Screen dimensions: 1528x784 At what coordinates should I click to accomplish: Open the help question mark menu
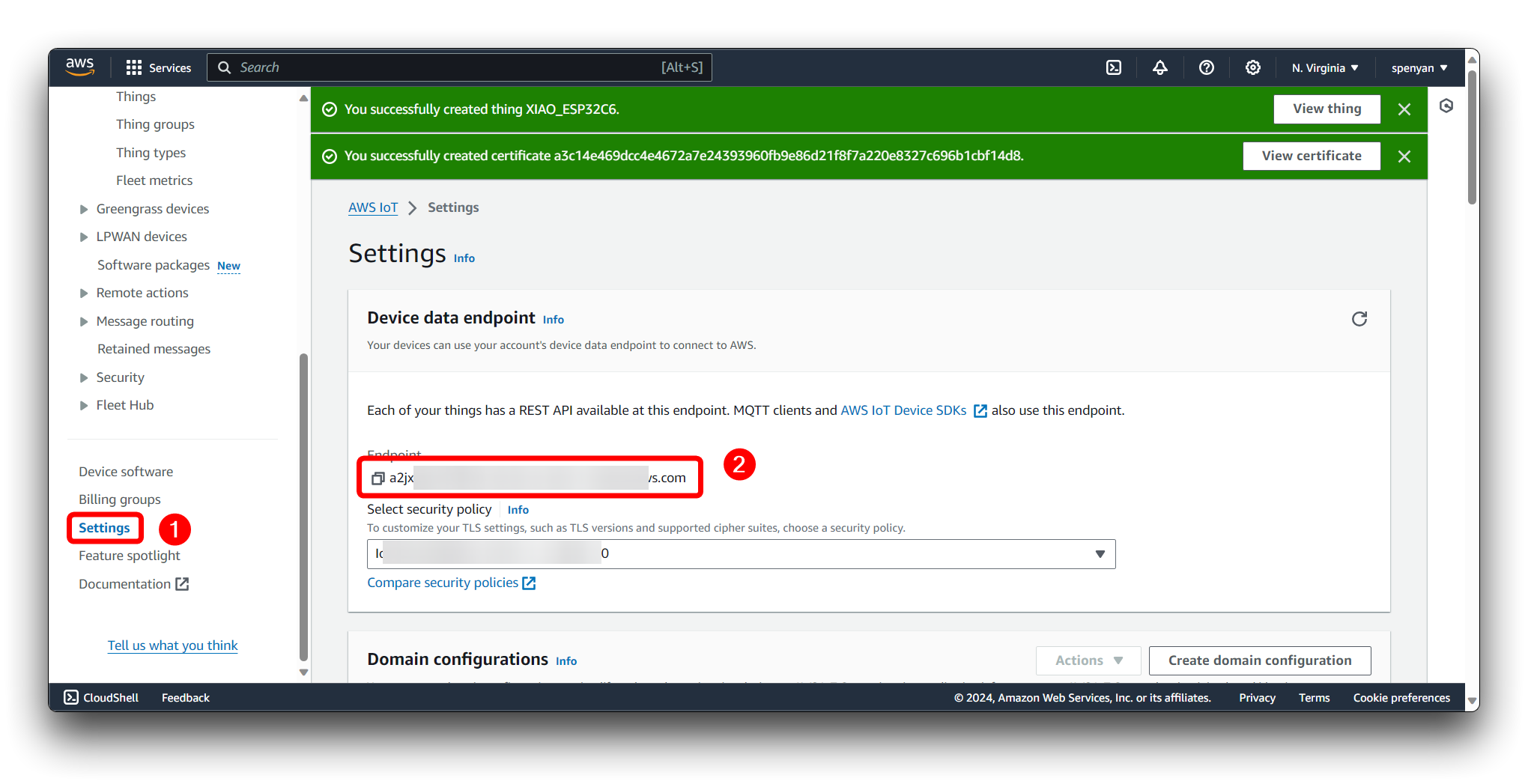(x=1206, y=67)
